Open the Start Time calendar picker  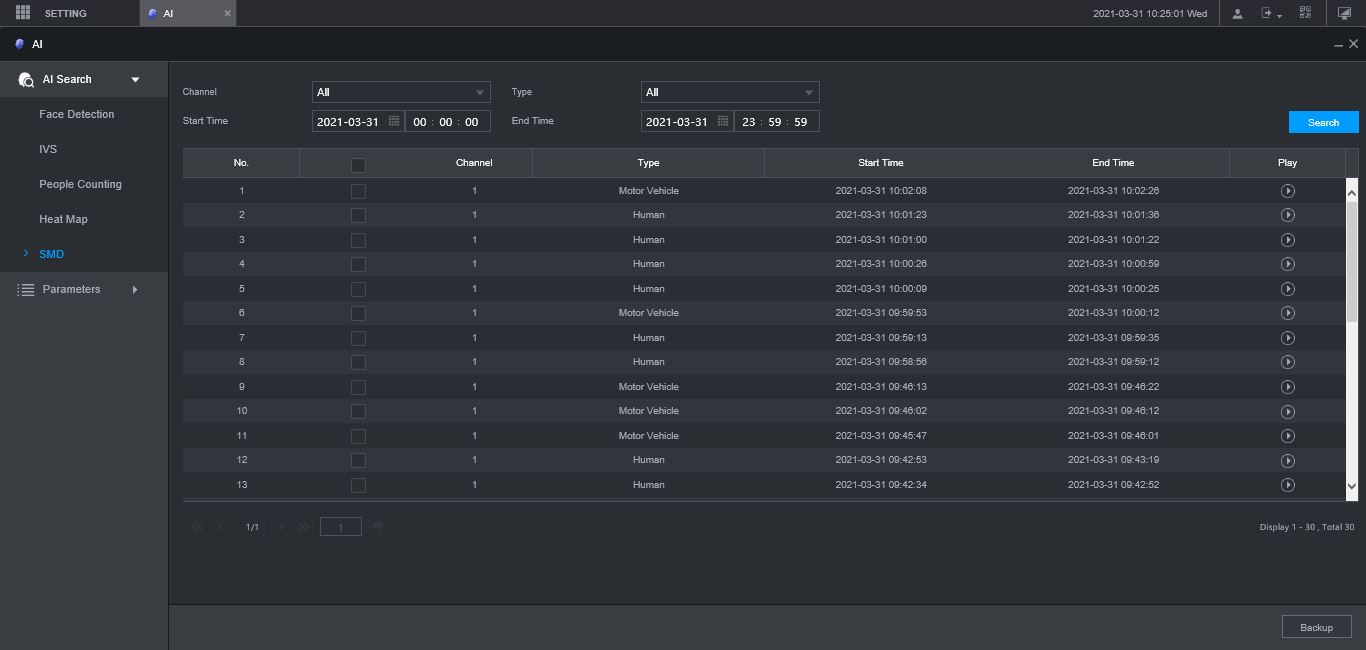coord(394,121)
